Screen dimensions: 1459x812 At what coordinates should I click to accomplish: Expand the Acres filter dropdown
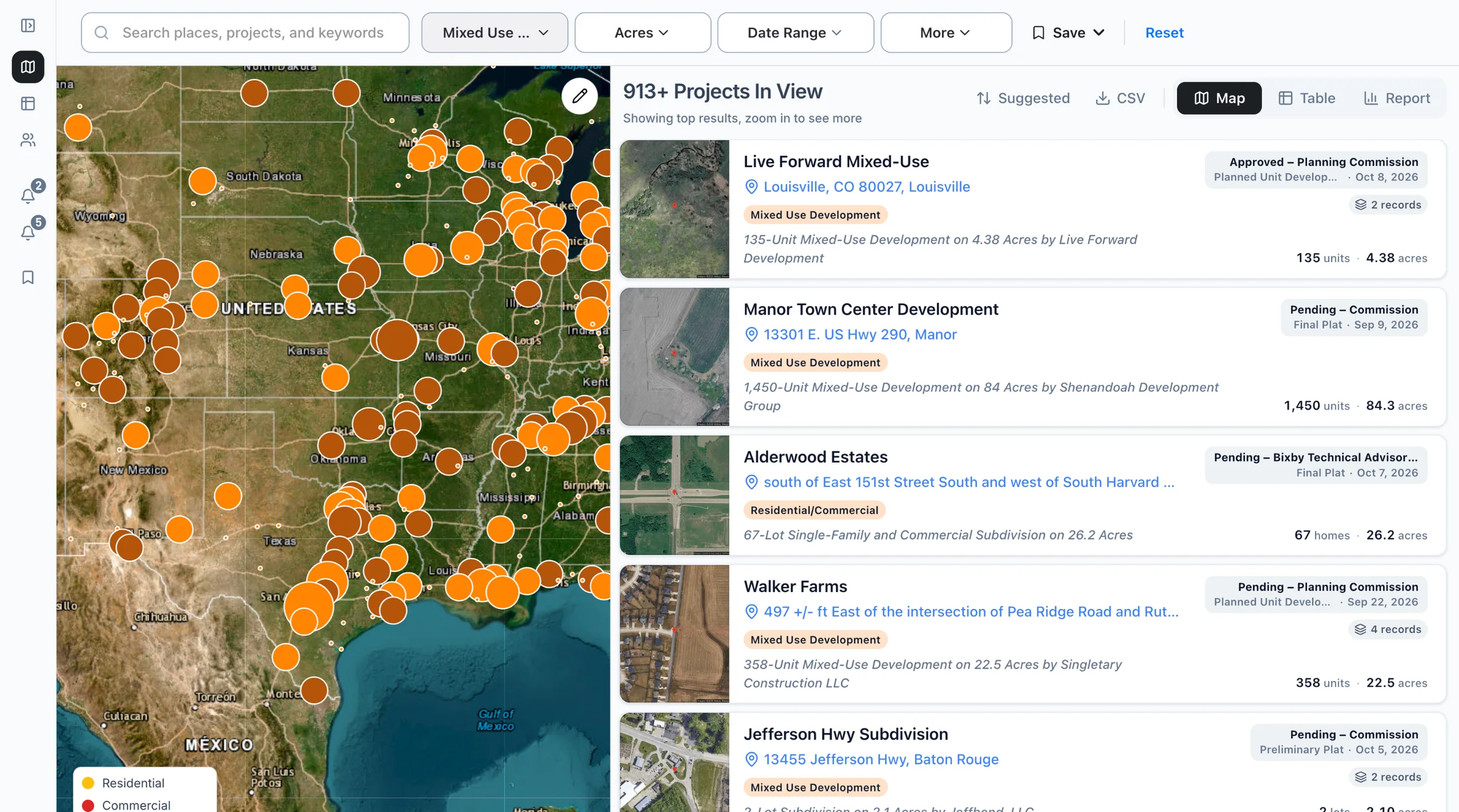[643, 33]
